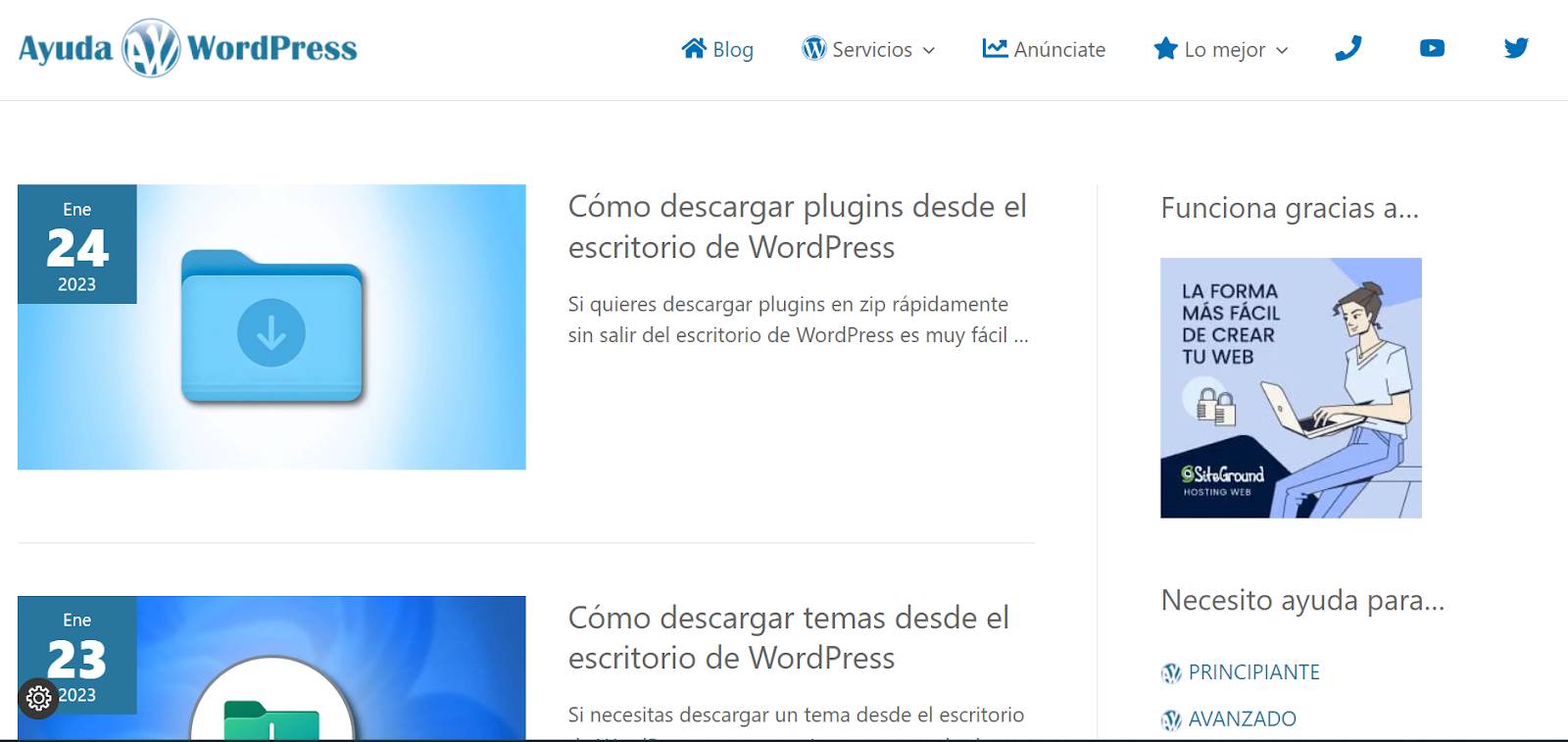
Task: Open the blue download folder thumbnail
Action: point(271,326)
